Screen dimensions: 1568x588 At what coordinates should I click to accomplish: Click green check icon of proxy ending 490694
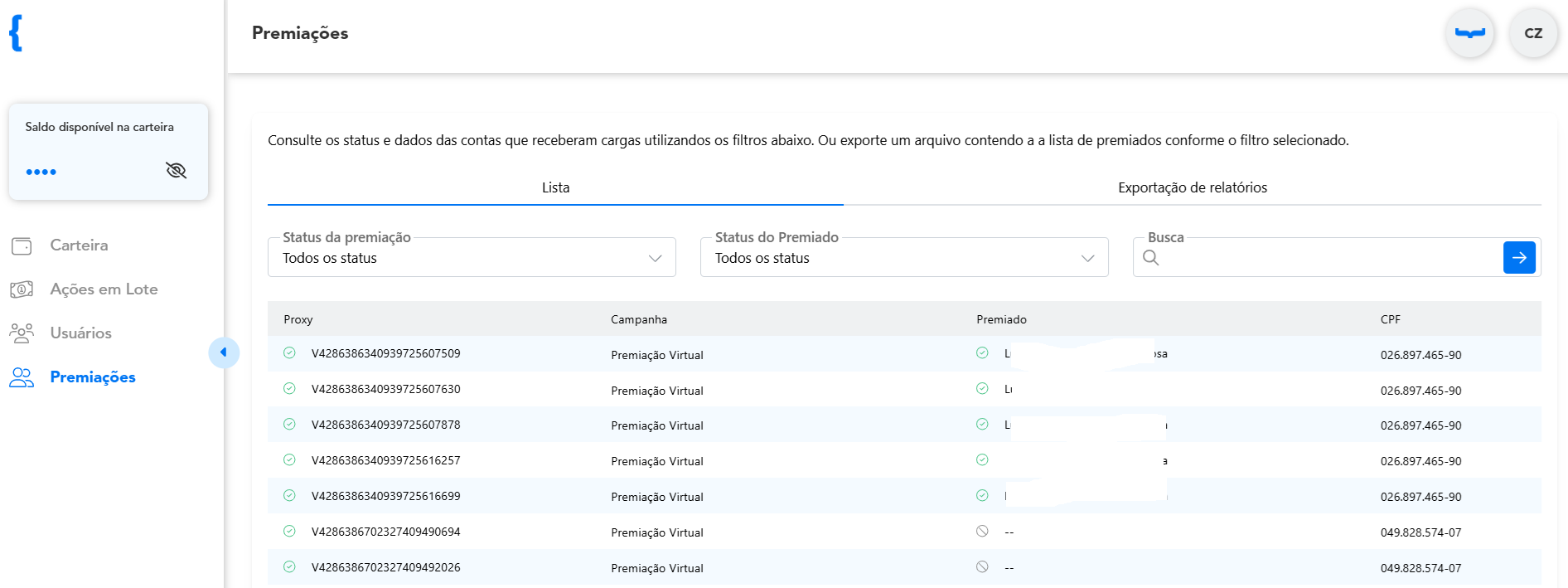[289, 532]
